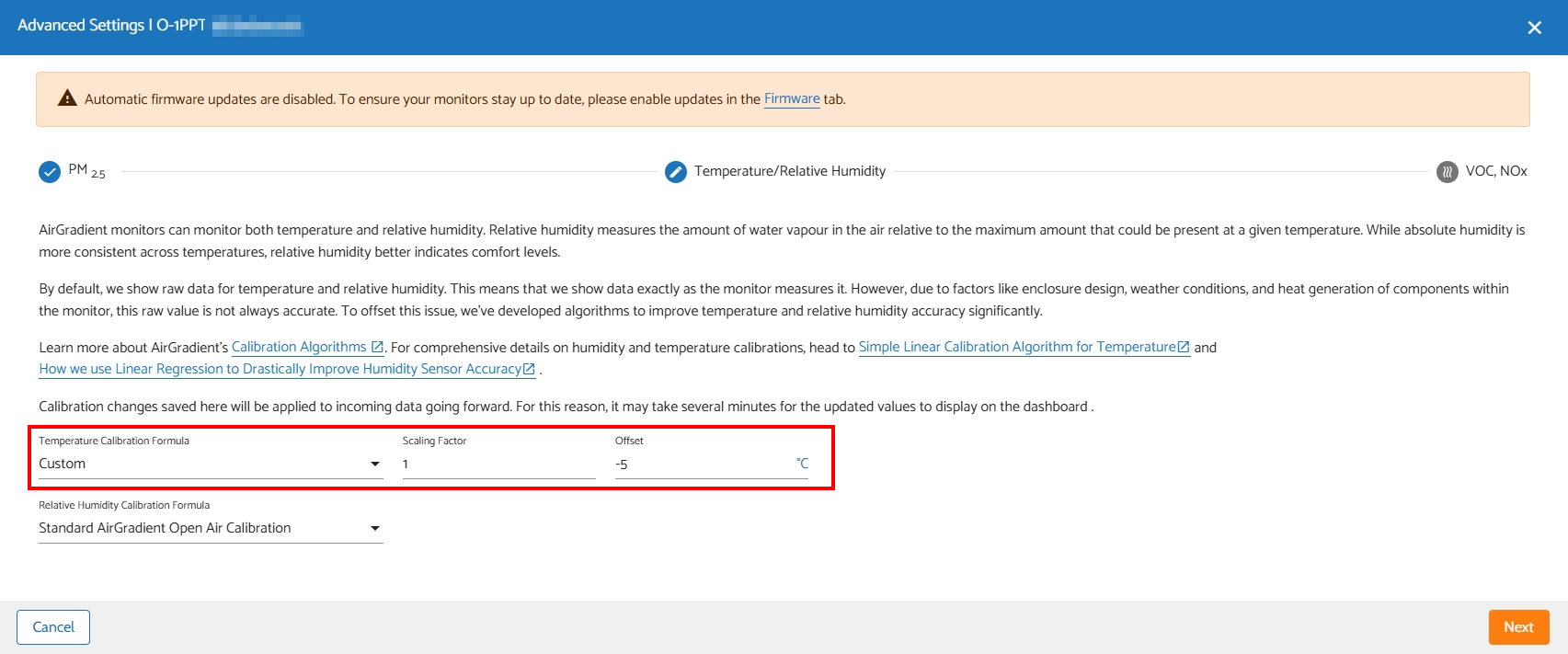Click the PM2.5 checkmark step icon
This screenshot has width=1568, height=654.
tap(50, 172)
